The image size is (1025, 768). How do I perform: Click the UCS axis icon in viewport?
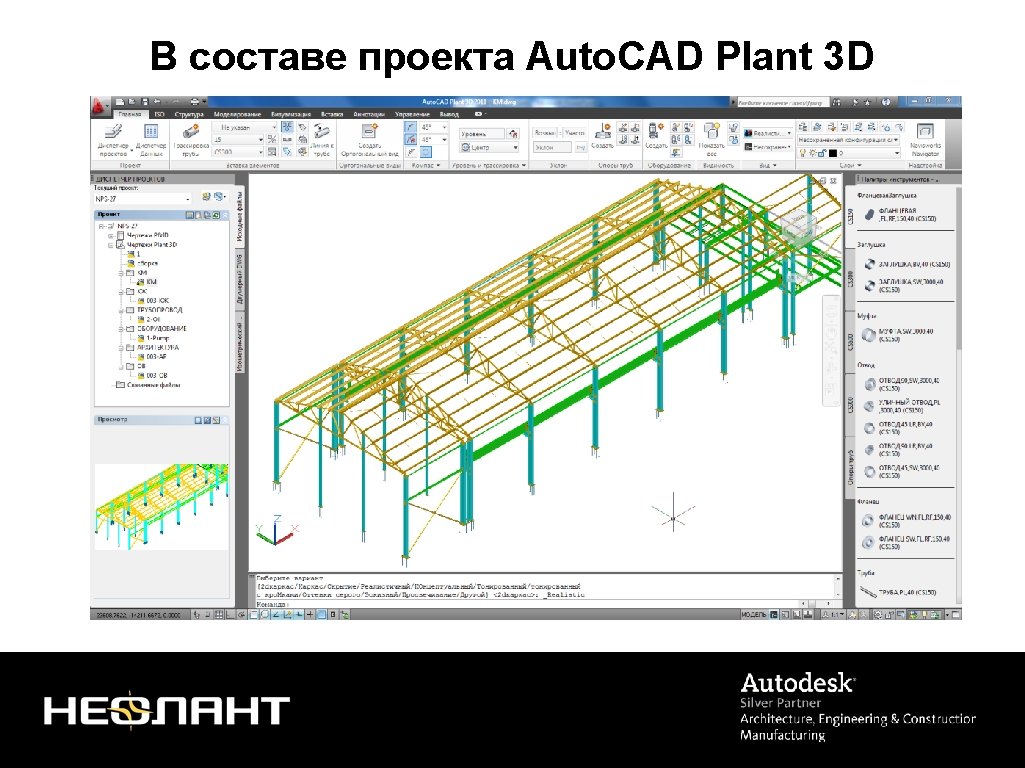(x=277, y=530)
